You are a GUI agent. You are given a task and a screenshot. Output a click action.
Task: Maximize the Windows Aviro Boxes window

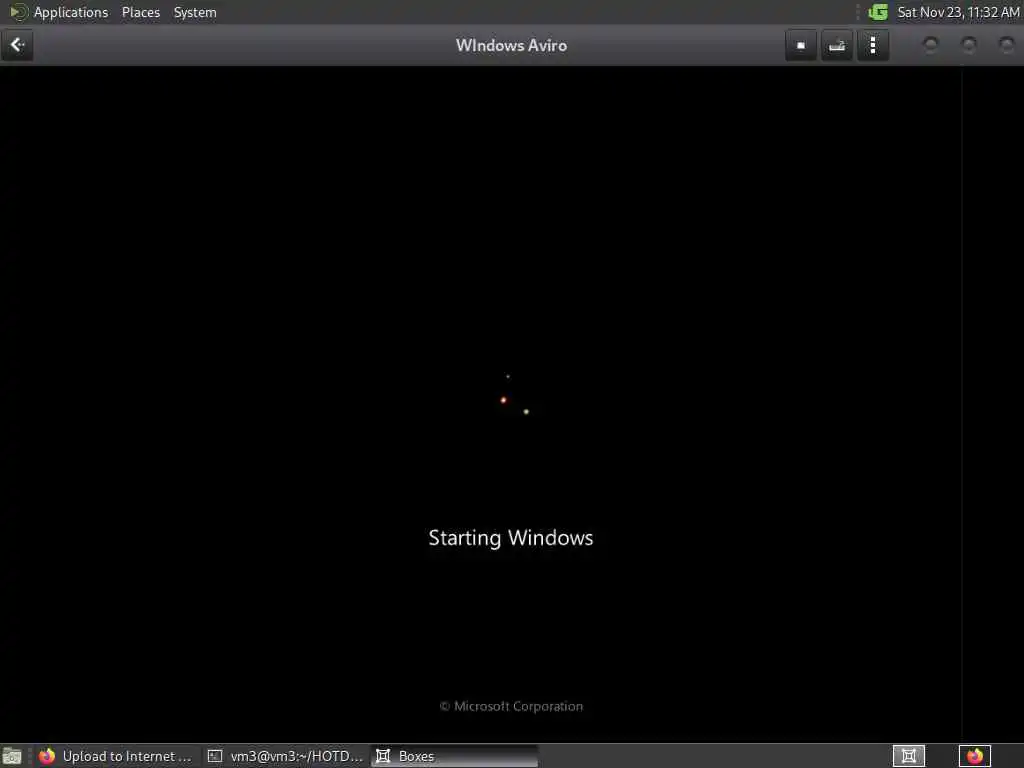tap(968, 45)
